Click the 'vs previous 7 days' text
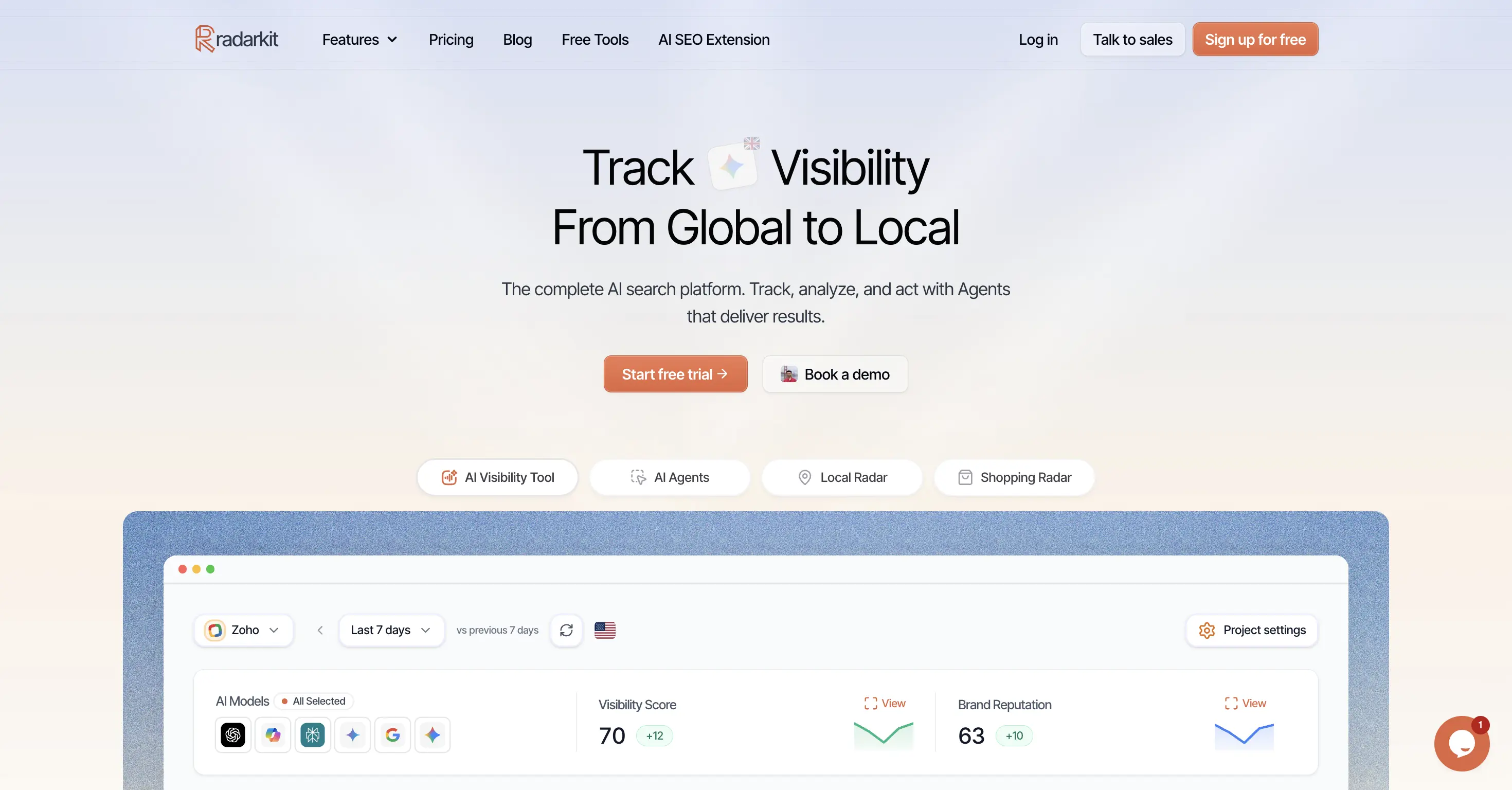Image resolution: width=1512 pixels, height=790 pixels. [497, 631]
